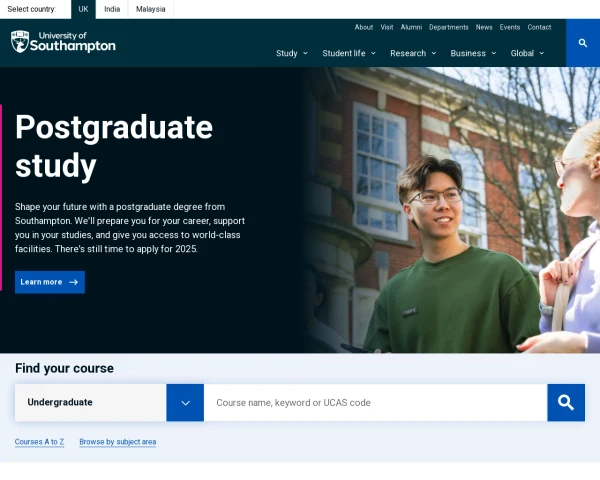Screen dimensions: 600x480
Task: Visit the Contact page link
Action: (x=539, y=27)
